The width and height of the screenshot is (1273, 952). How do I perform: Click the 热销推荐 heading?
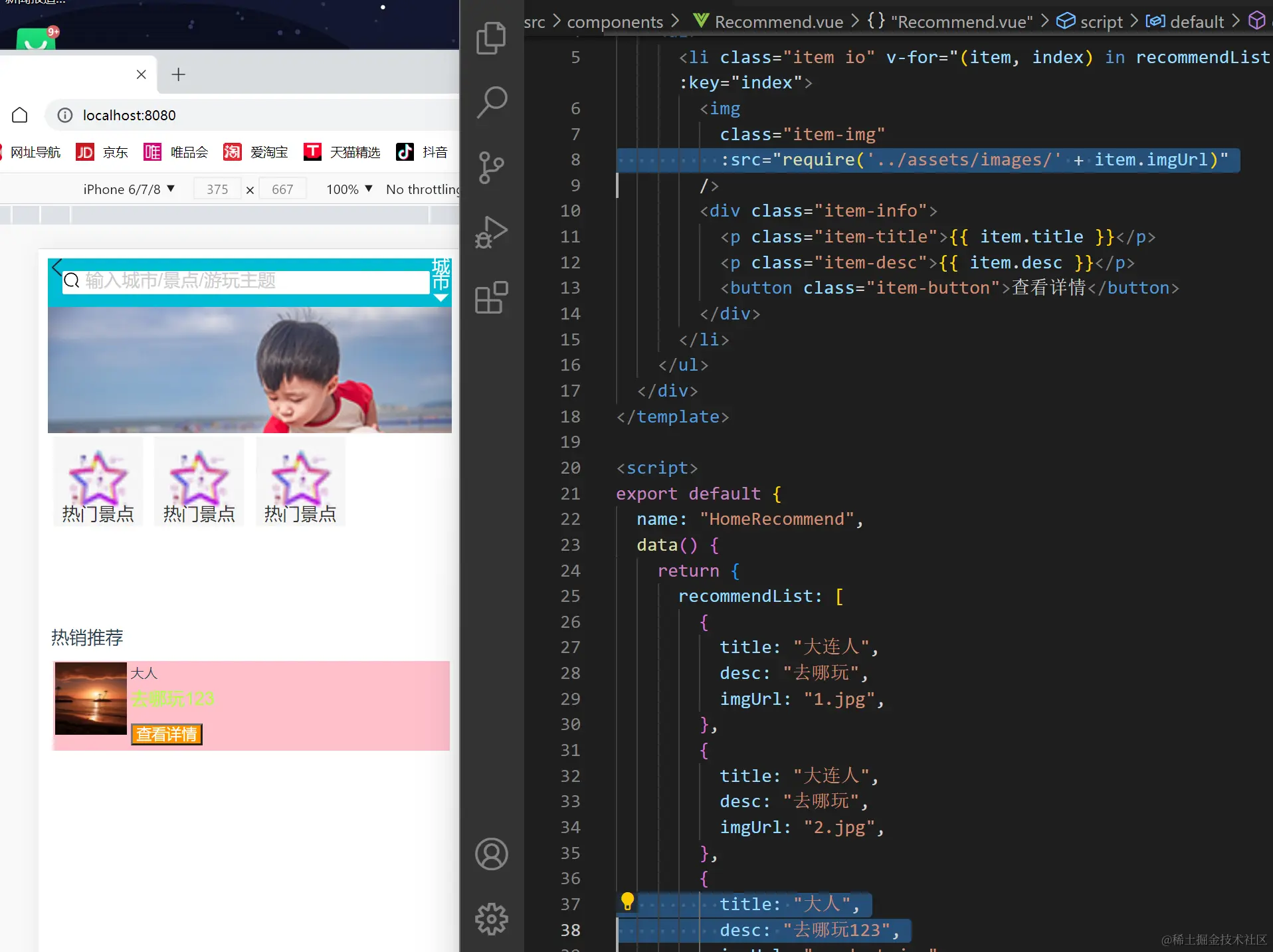click(87, 638)
